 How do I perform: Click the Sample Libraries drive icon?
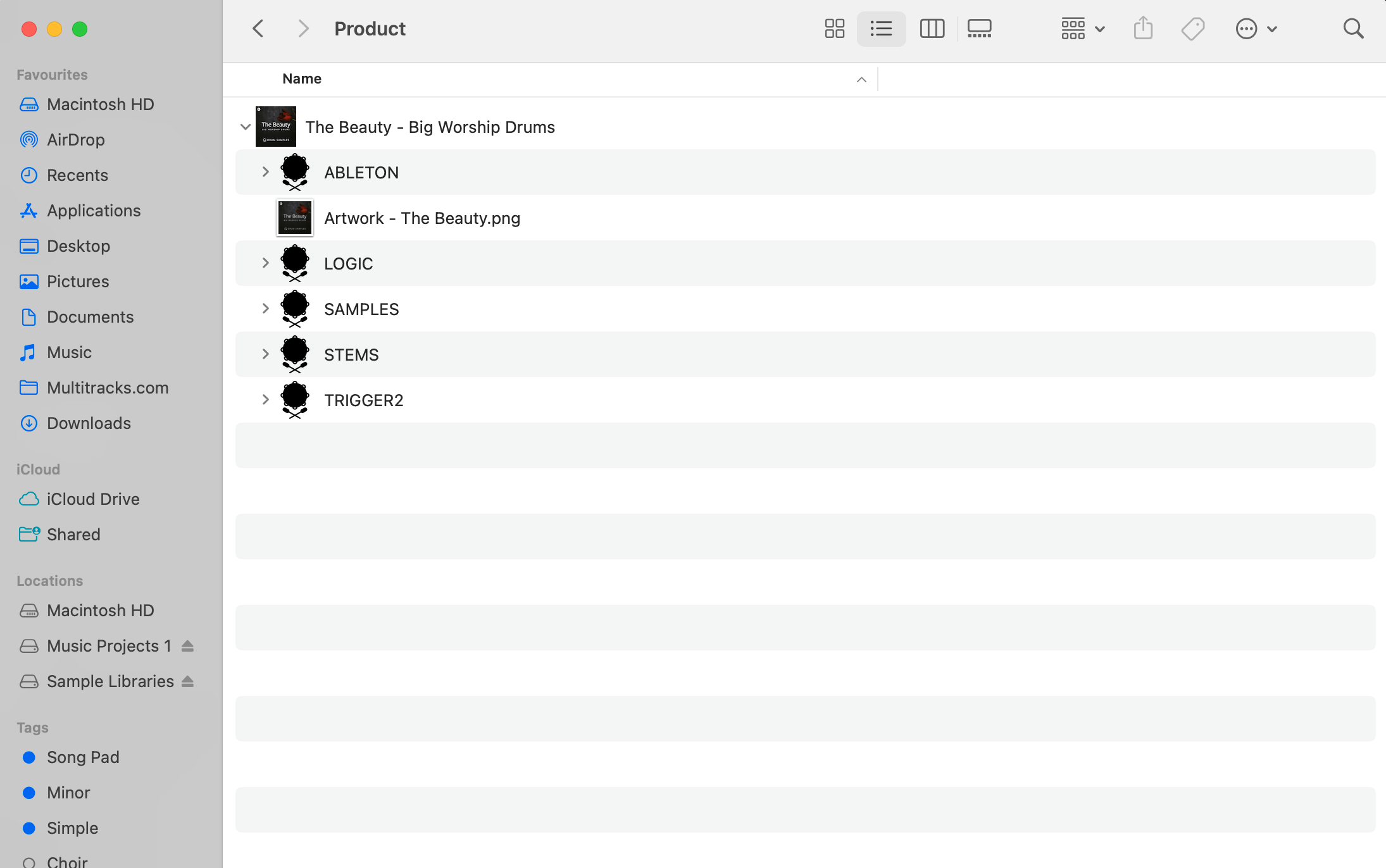coord(29,681)
